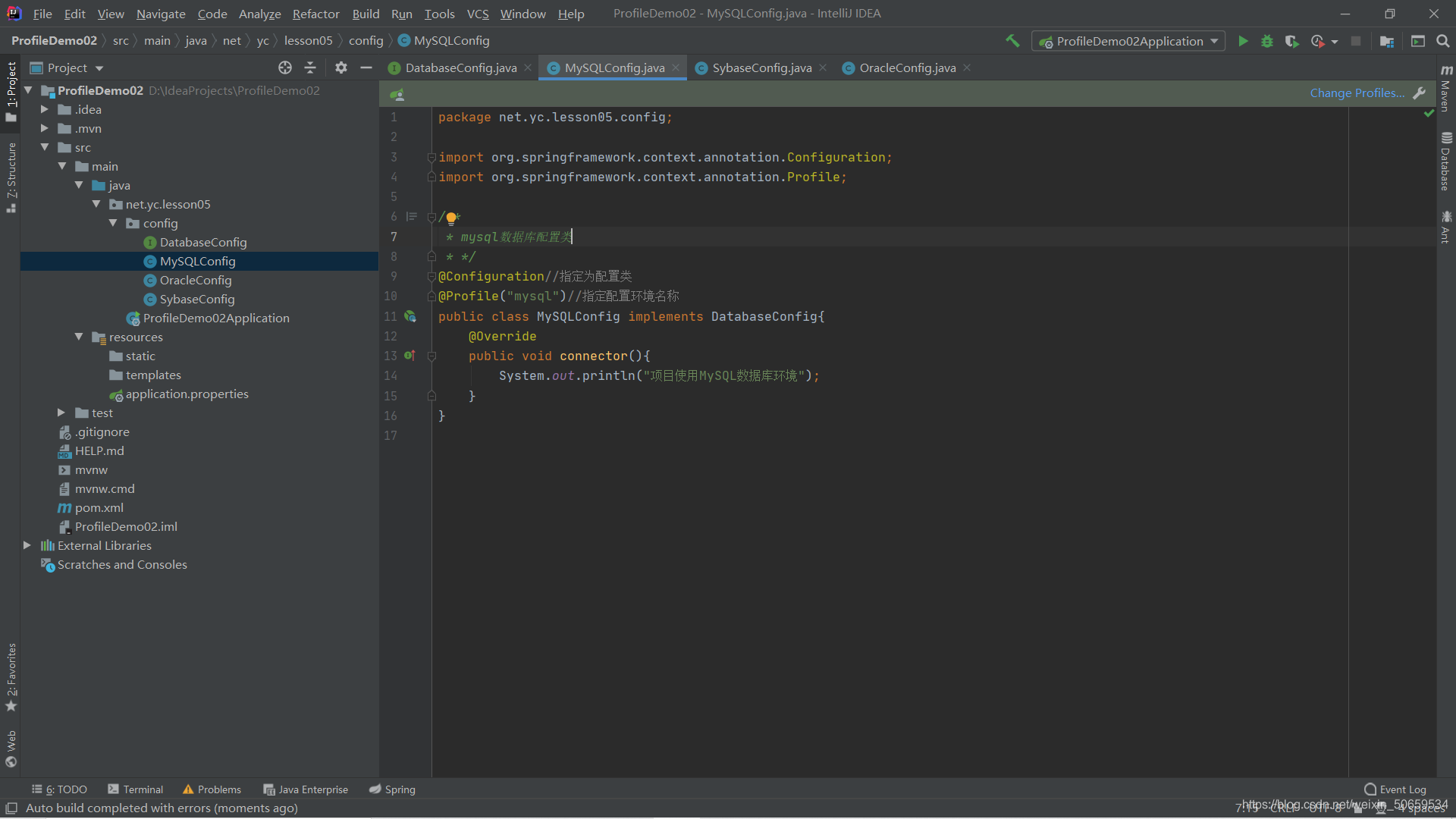The height and width of the screenshot is (819, 1456).
Task: Click the MySQLConfig breadcrumb item
Action: 444,40
